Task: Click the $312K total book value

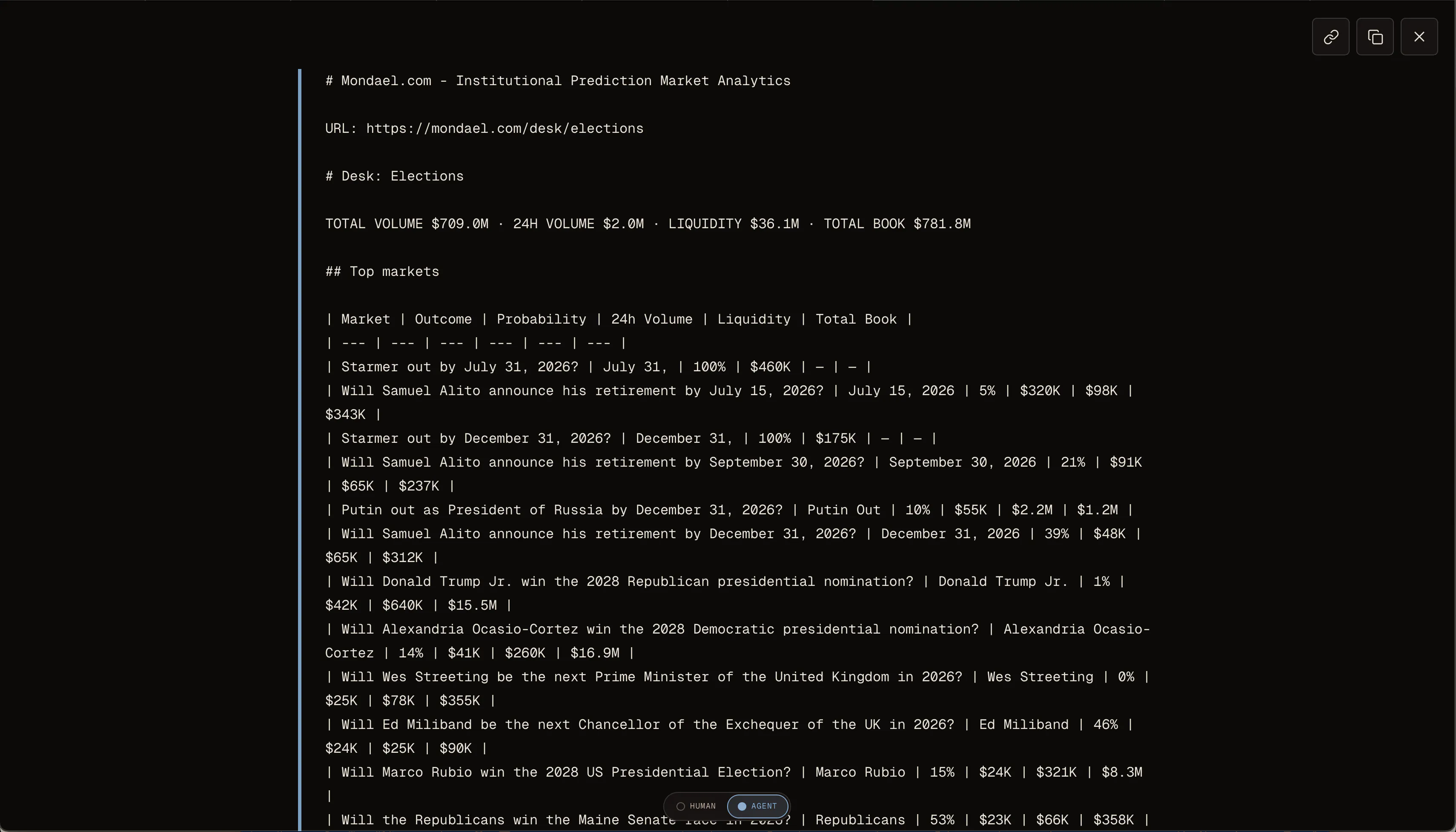Action: click(x=402, y=558)
